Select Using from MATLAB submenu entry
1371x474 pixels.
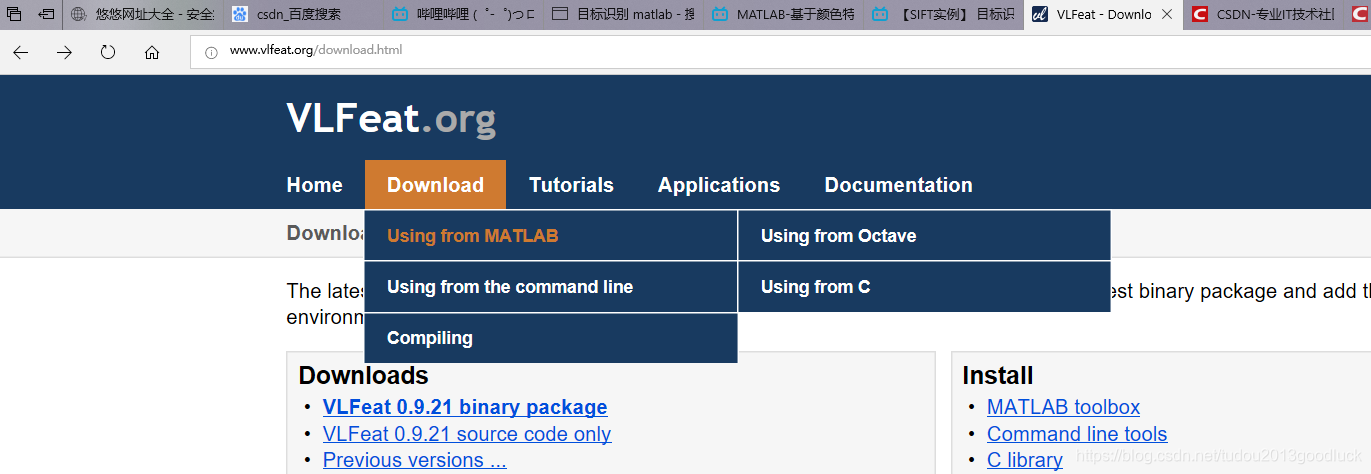tap(551, 236)
